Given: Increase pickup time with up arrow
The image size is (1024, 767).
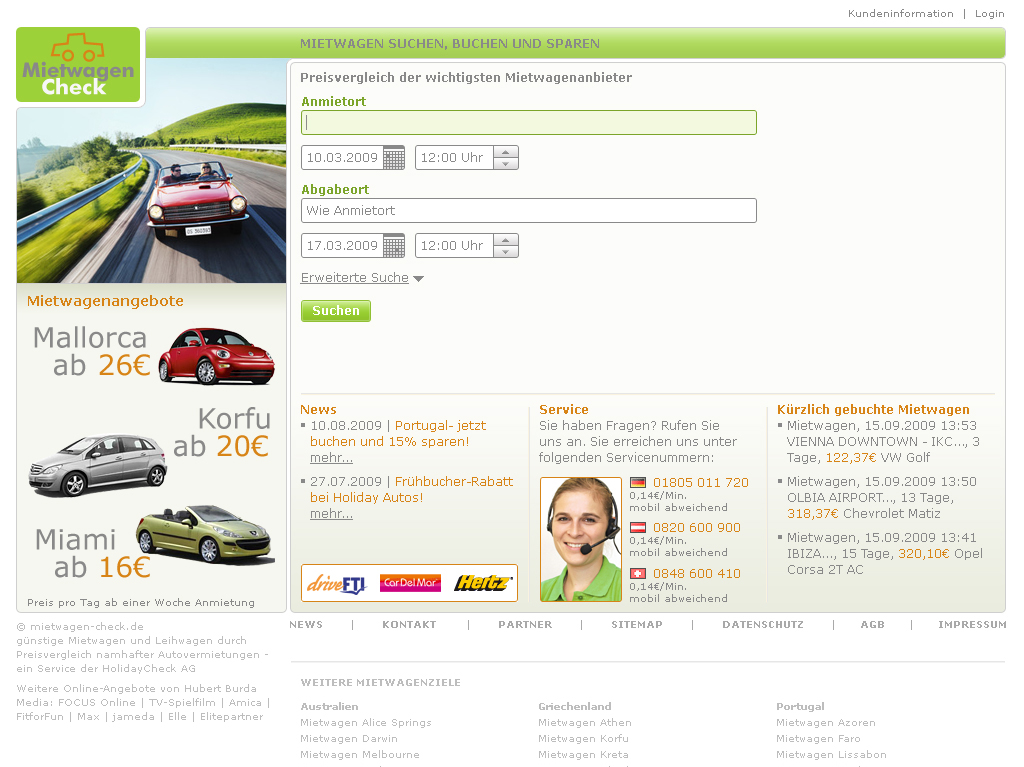Looking at the screenshot, I should (x=505, y=152).
